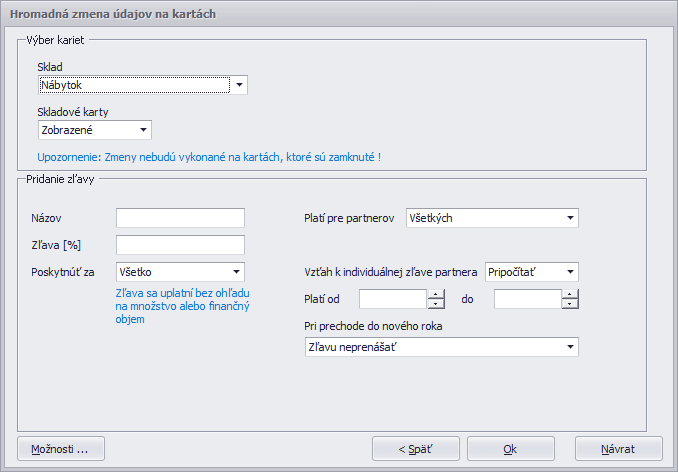The height and width of the screenshot is (472, 678).
Task: Click the Platí od date field
Action: [x=393, y=299]
